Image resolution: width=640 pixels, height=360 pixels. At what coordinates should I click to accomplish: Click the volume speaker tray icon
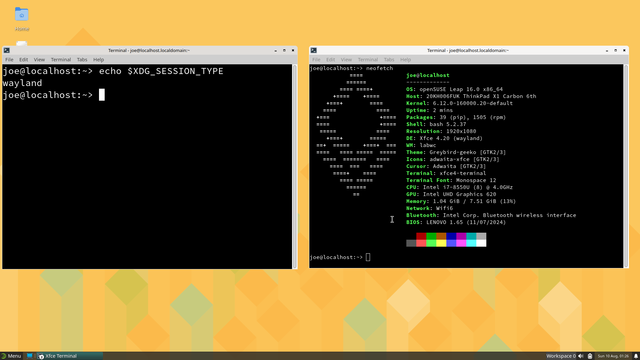[x=581, y=356]
